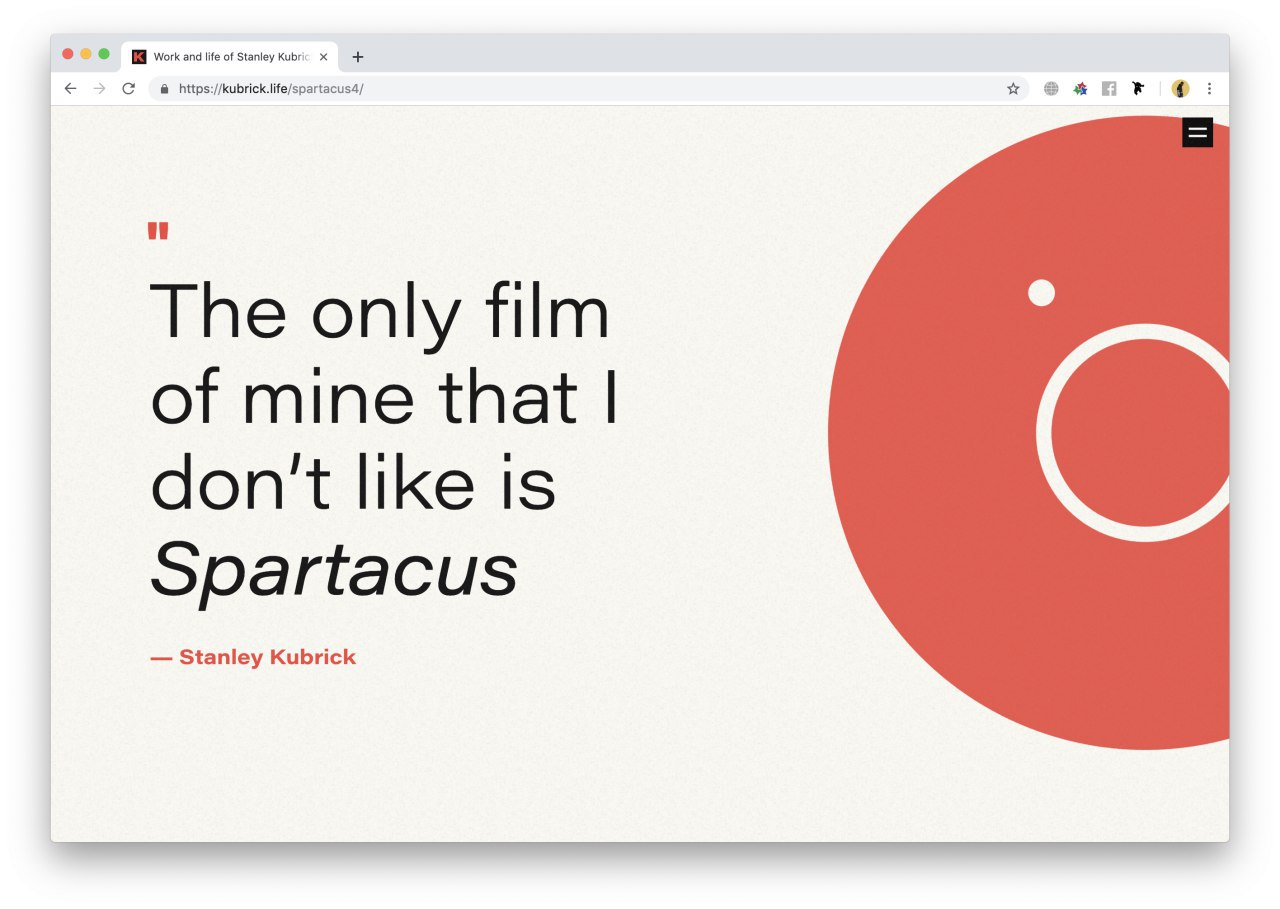This screenshot has height=909, width=1280.
Task: Close the Stanley Kubrick tab
Action: click(323, 57)
